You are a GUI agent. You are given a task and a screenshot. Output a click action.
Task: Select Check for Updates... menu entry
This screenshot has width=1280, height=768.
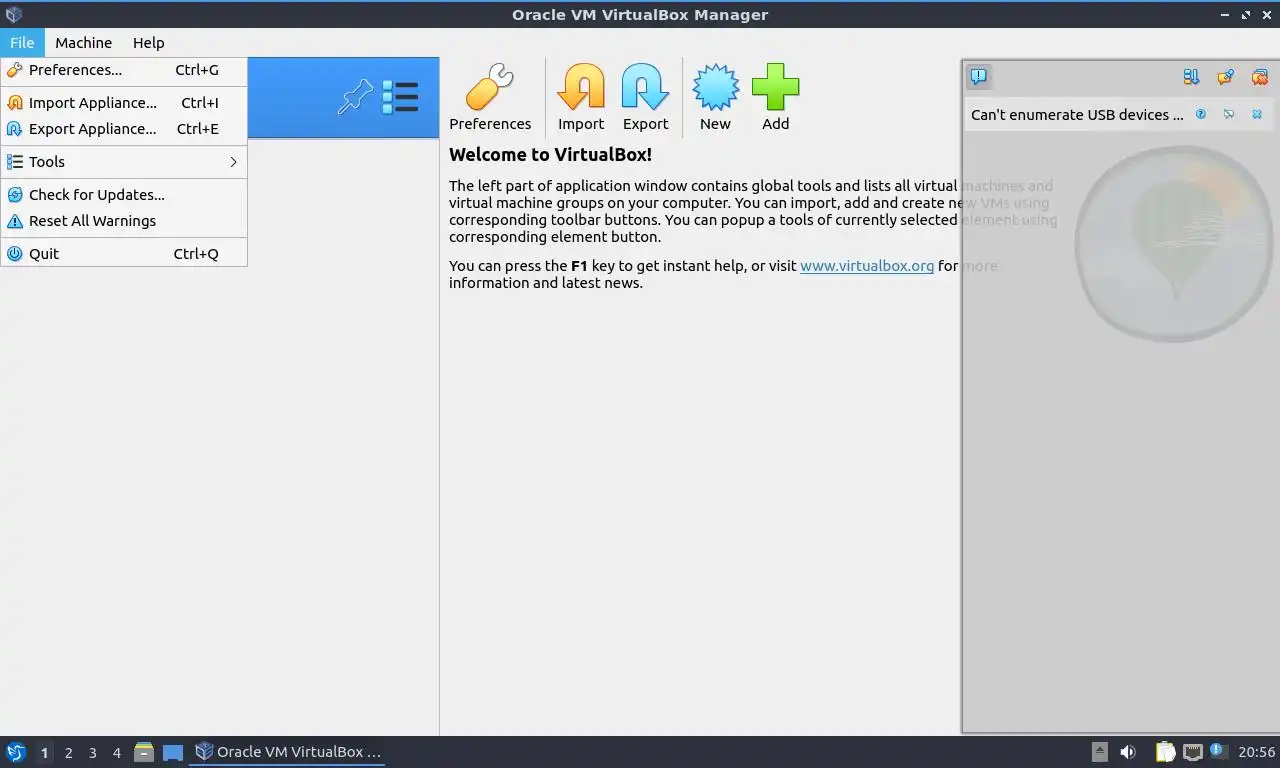pos(124,194)
